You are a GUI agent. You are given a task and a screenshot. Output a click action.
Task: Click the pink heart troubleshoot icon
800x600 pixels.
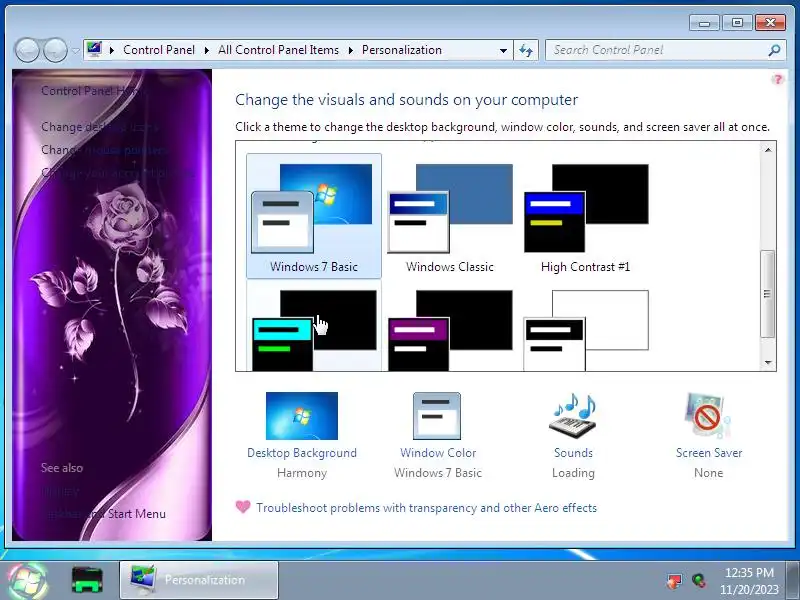243,507
